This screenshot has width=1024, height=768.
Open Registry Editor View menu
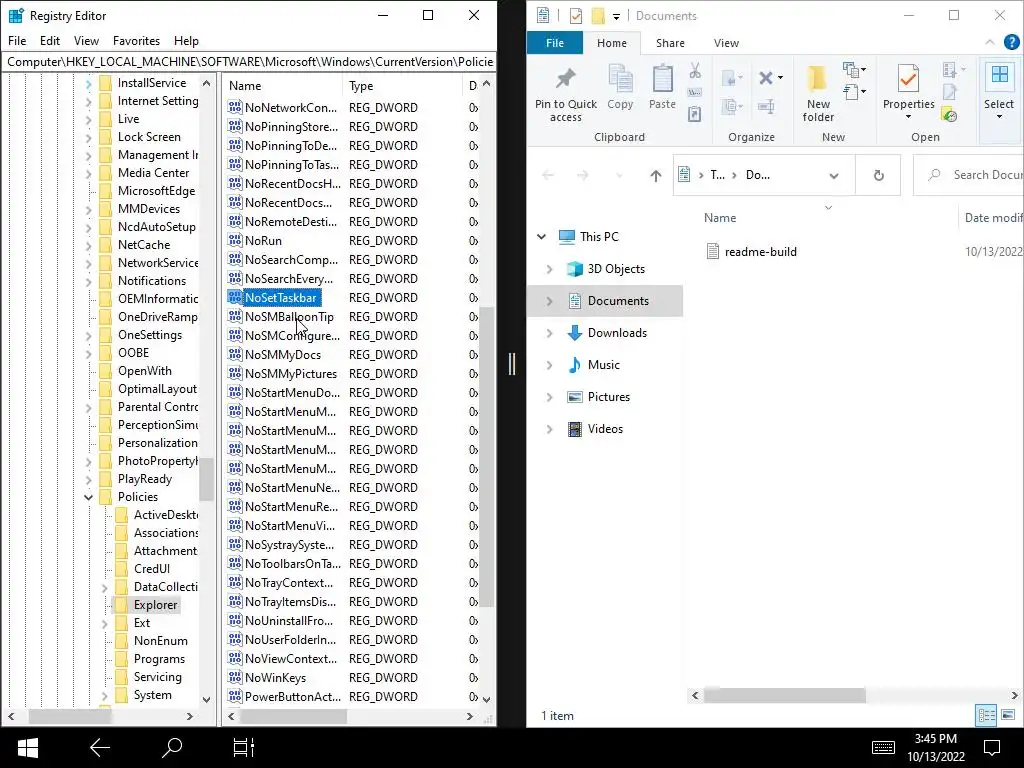(x=86, y=40)
